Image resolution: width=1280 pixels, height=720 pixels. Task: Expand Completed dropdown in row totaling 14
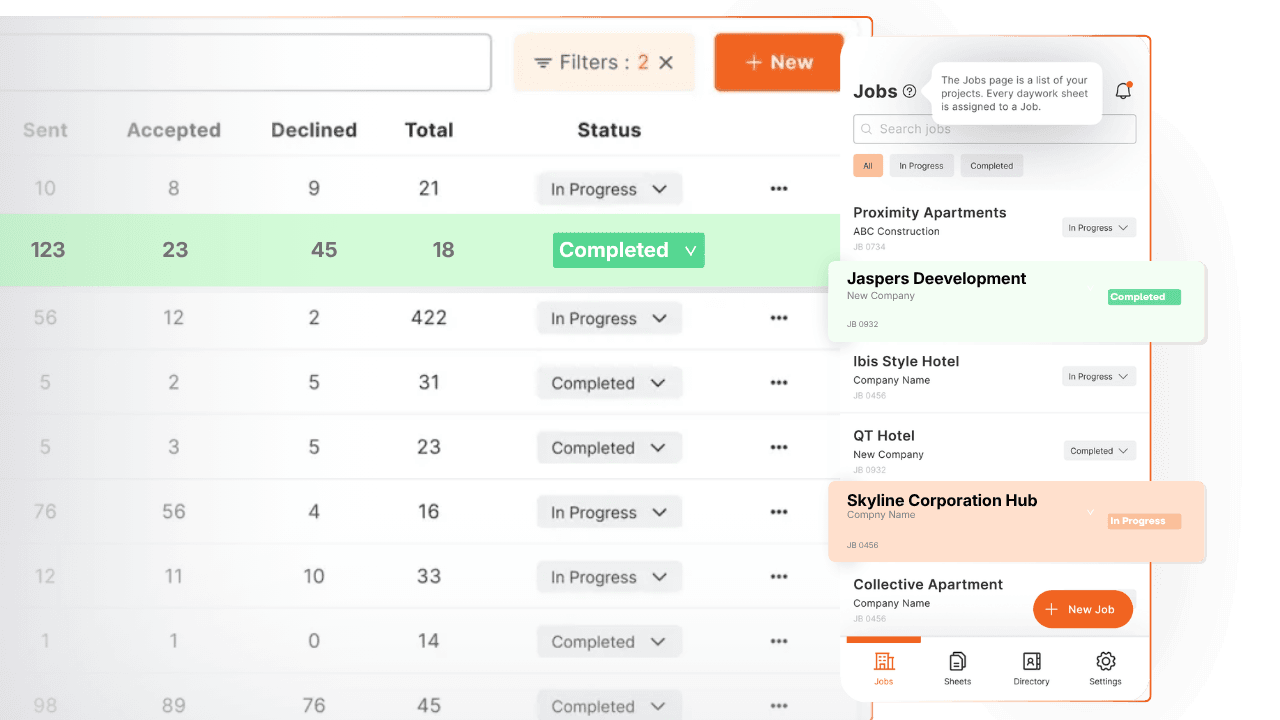click(609, 642)
